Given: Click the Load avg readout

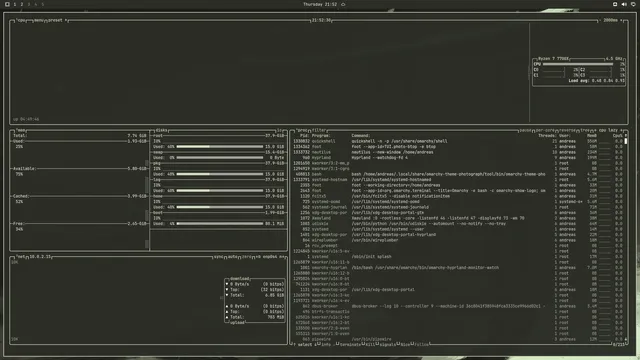Looking at the screenshot, I should tap(596, 81).
